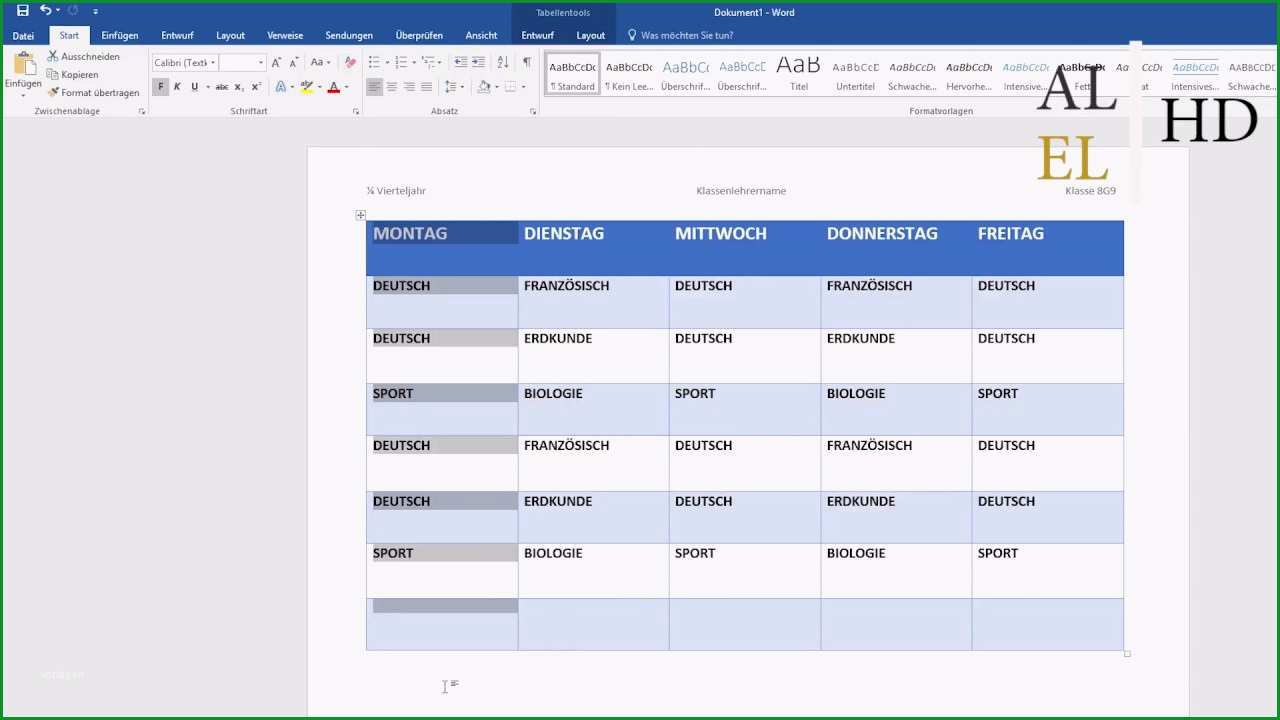1280x720 pixels.
Task: Clear all formatting with eraser icon
Action: (350, 62)
